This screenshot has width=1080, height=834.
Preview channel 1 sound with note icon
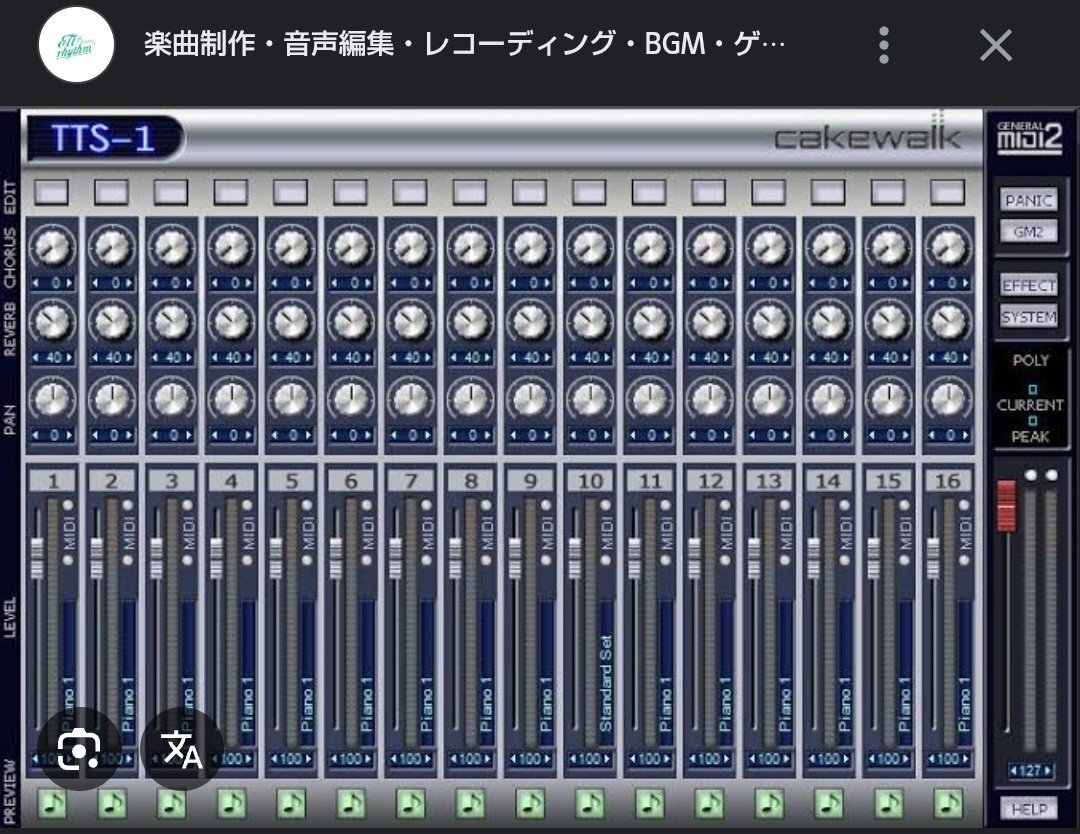(52, 803)
